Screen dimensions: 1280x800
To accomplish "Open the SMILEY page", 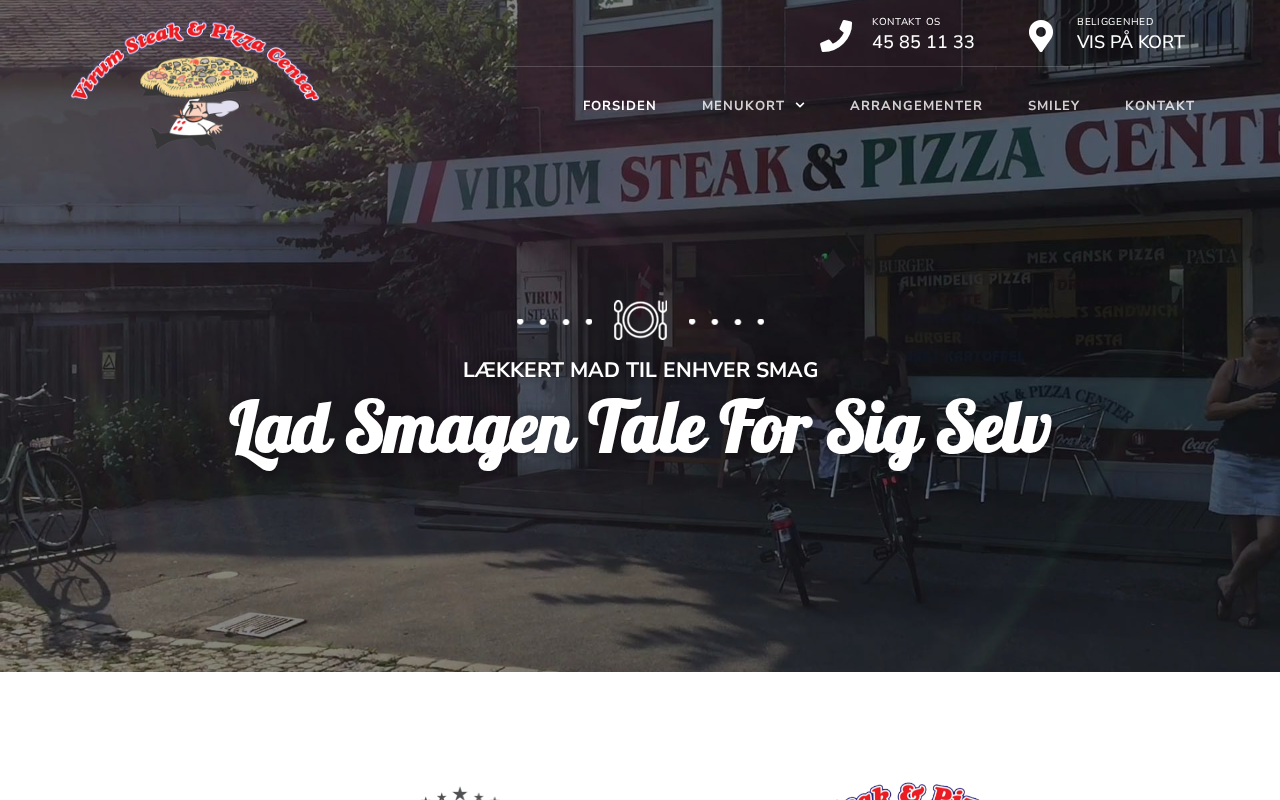I will [1054, 106].
